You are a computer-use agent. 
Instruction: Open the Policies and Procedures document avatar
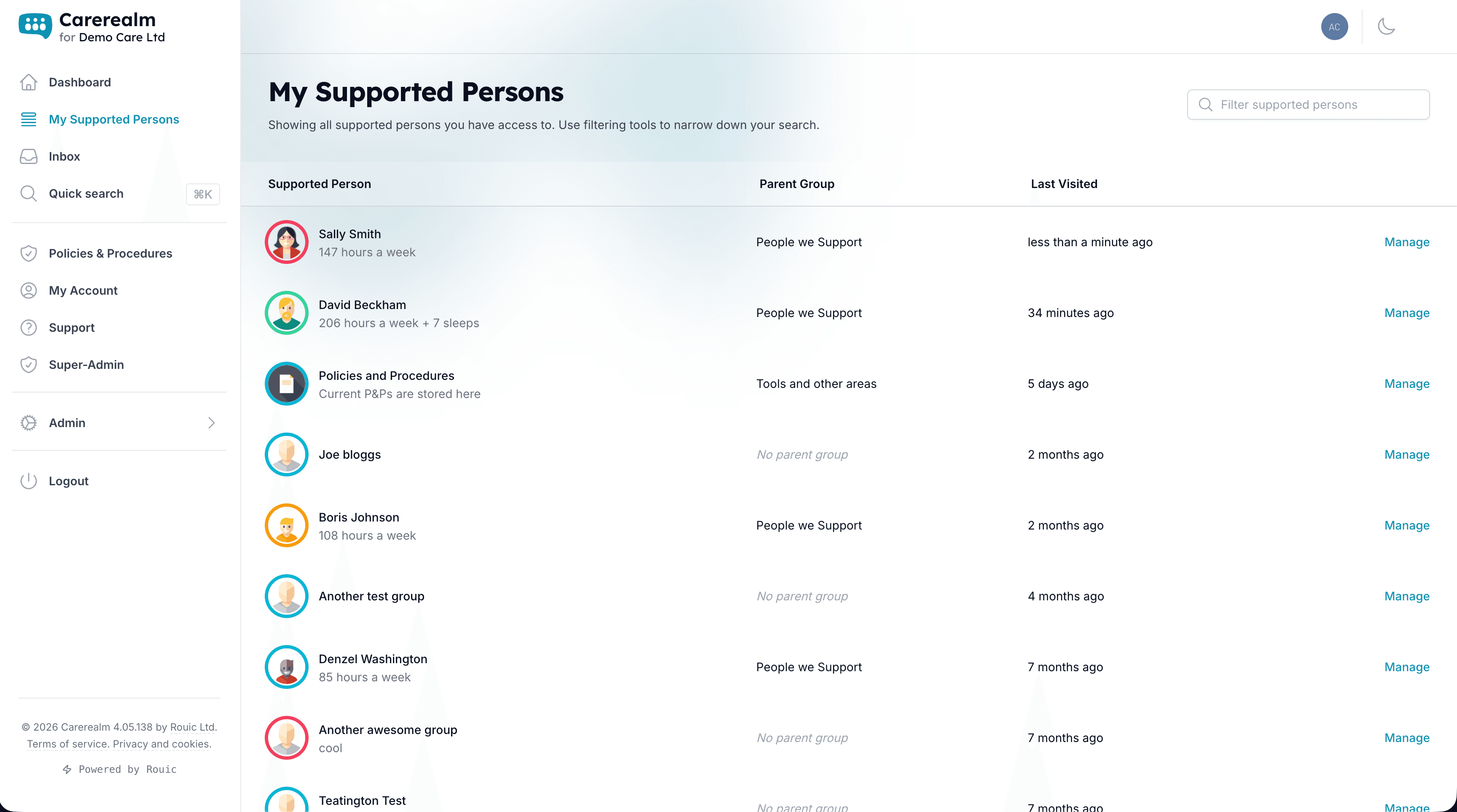(x=287, y=384)
